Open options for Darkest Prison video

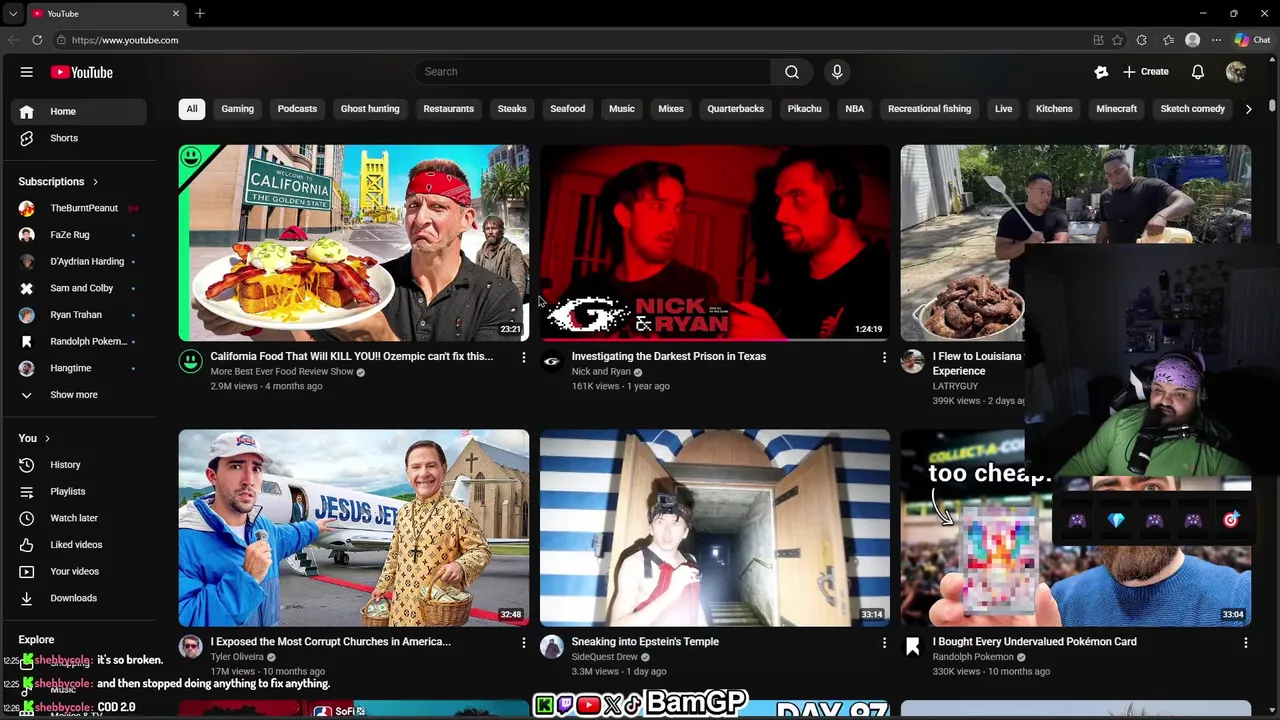(884, 357)
